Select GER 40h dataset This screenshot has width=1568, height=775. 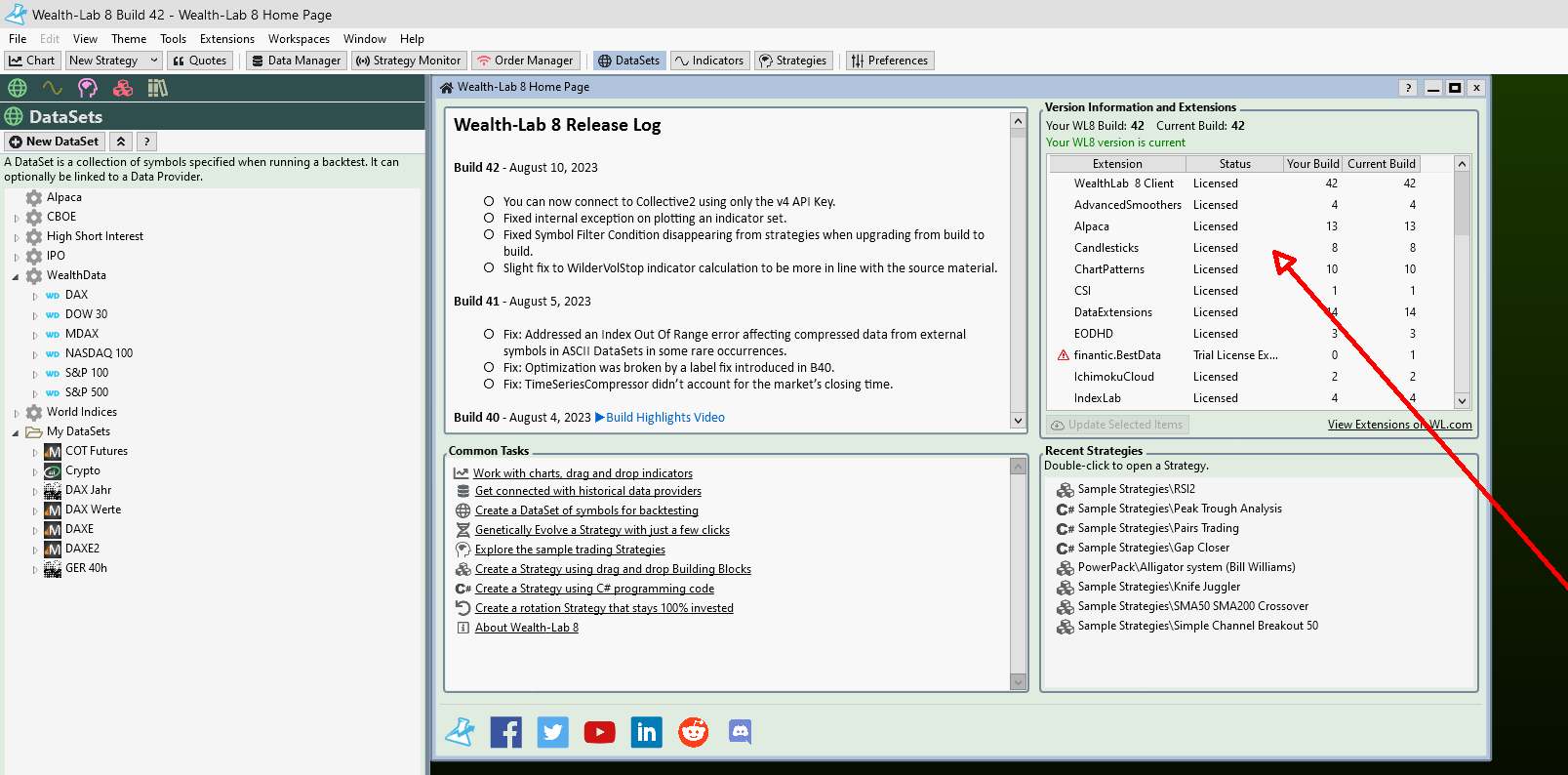(86, 568)
